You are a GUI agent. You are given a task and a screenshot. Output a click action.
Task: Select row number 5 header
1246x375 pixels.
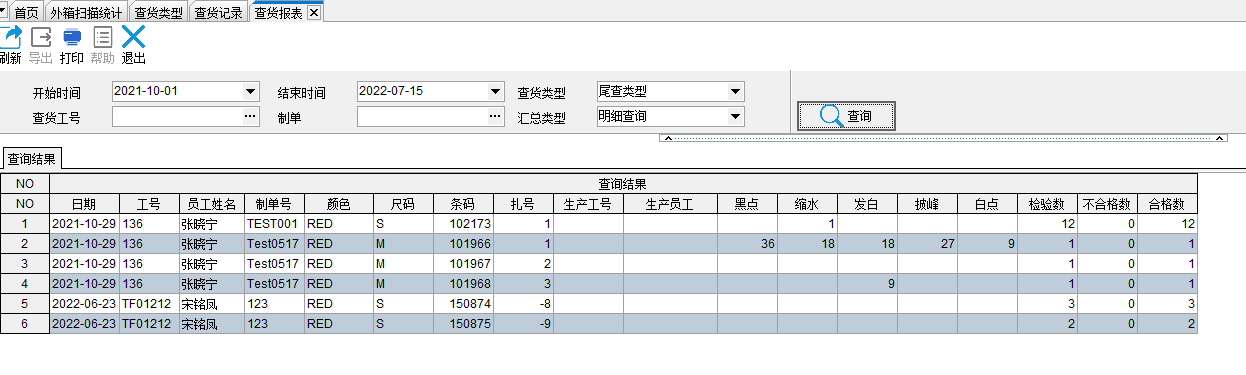click(x=25, y=304)
